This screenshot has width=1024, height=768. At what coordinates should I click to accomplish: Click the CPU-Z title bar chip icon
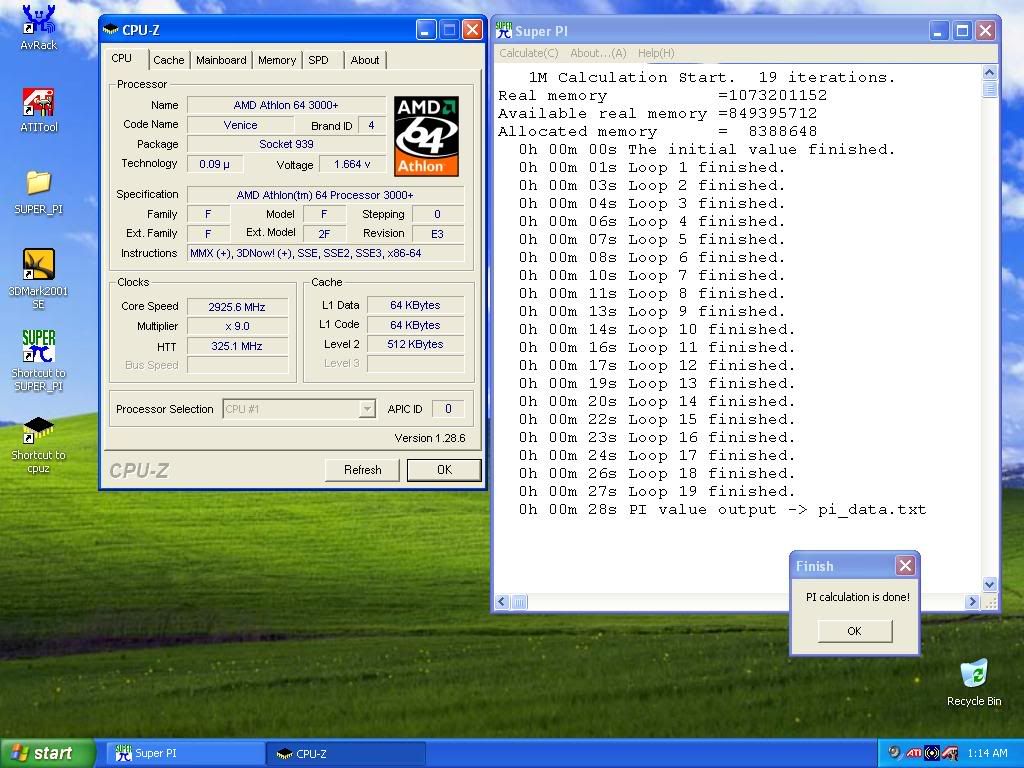[x=111, y=29]
